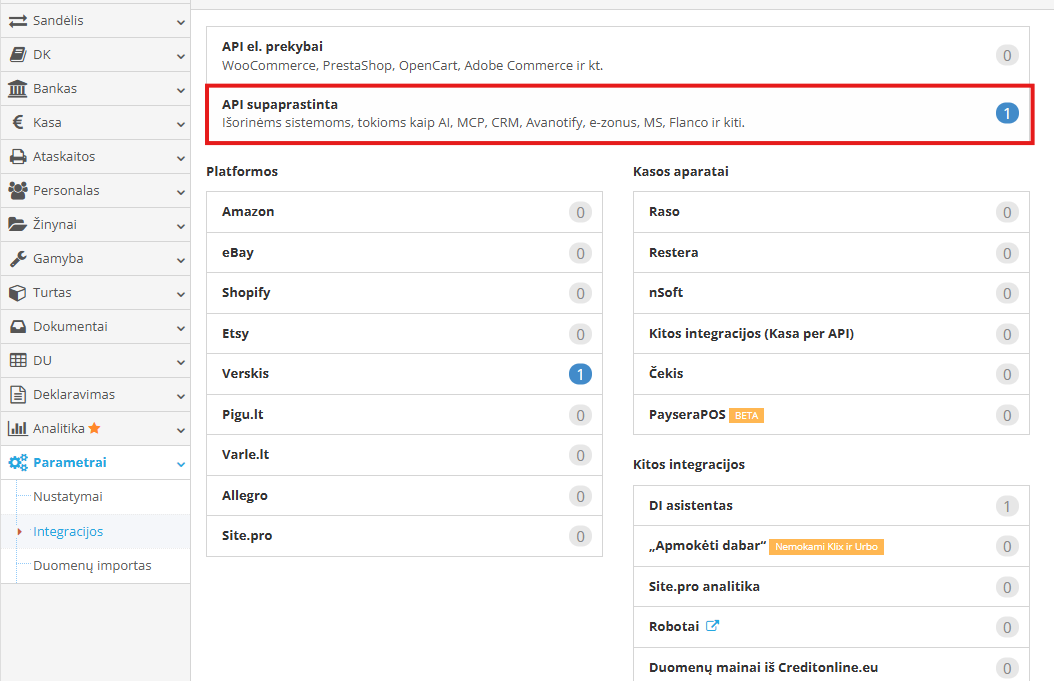
Task: Expand the Deklaravimas menu chevron
Action: (x=181, y=396)
